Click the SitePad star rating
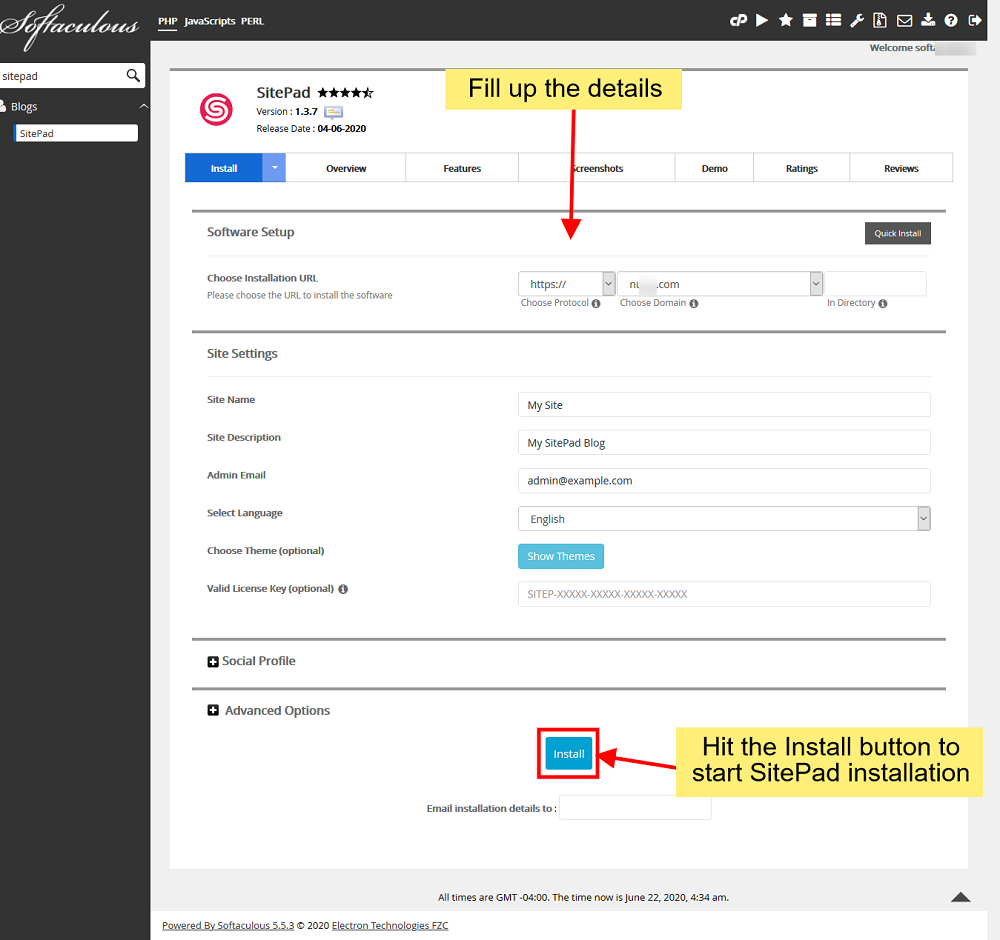The height and width of the screenshot is (940, 1000). [345, 92]
